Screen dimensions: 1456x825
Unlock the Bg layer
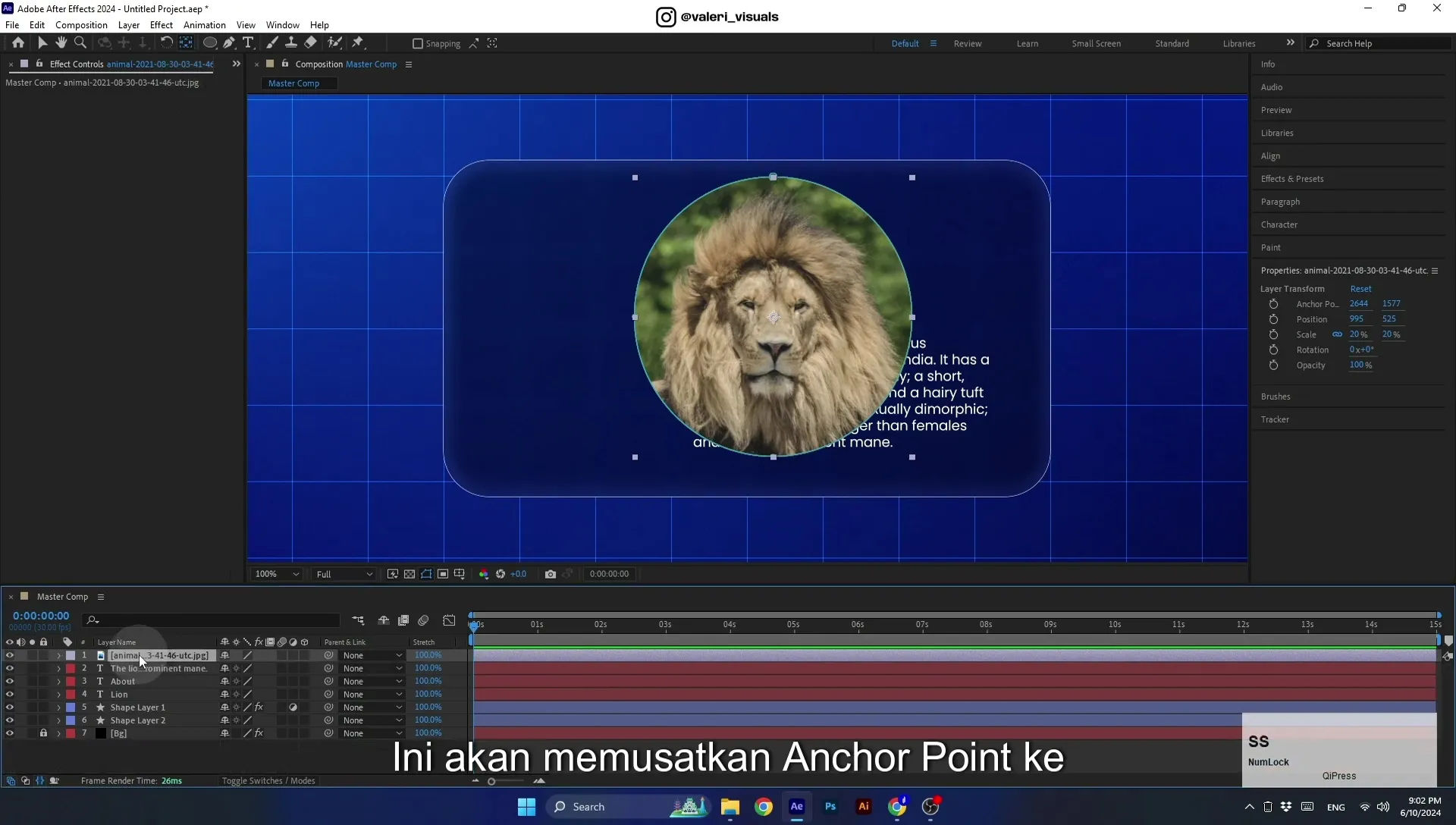tap(43, 733)
